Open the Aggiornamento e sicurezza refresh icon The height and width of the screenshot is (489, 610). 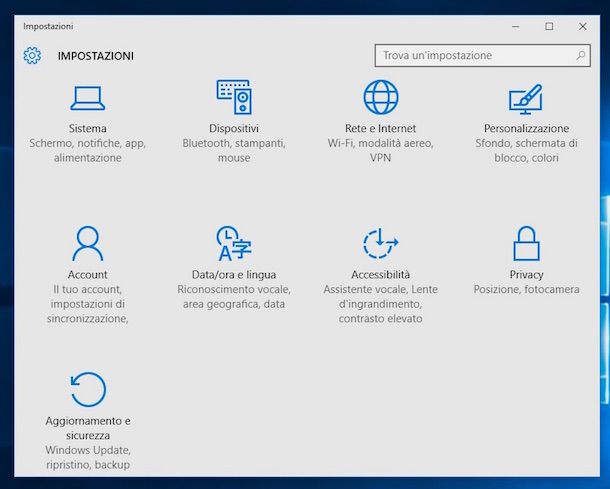tap(88, 389)
